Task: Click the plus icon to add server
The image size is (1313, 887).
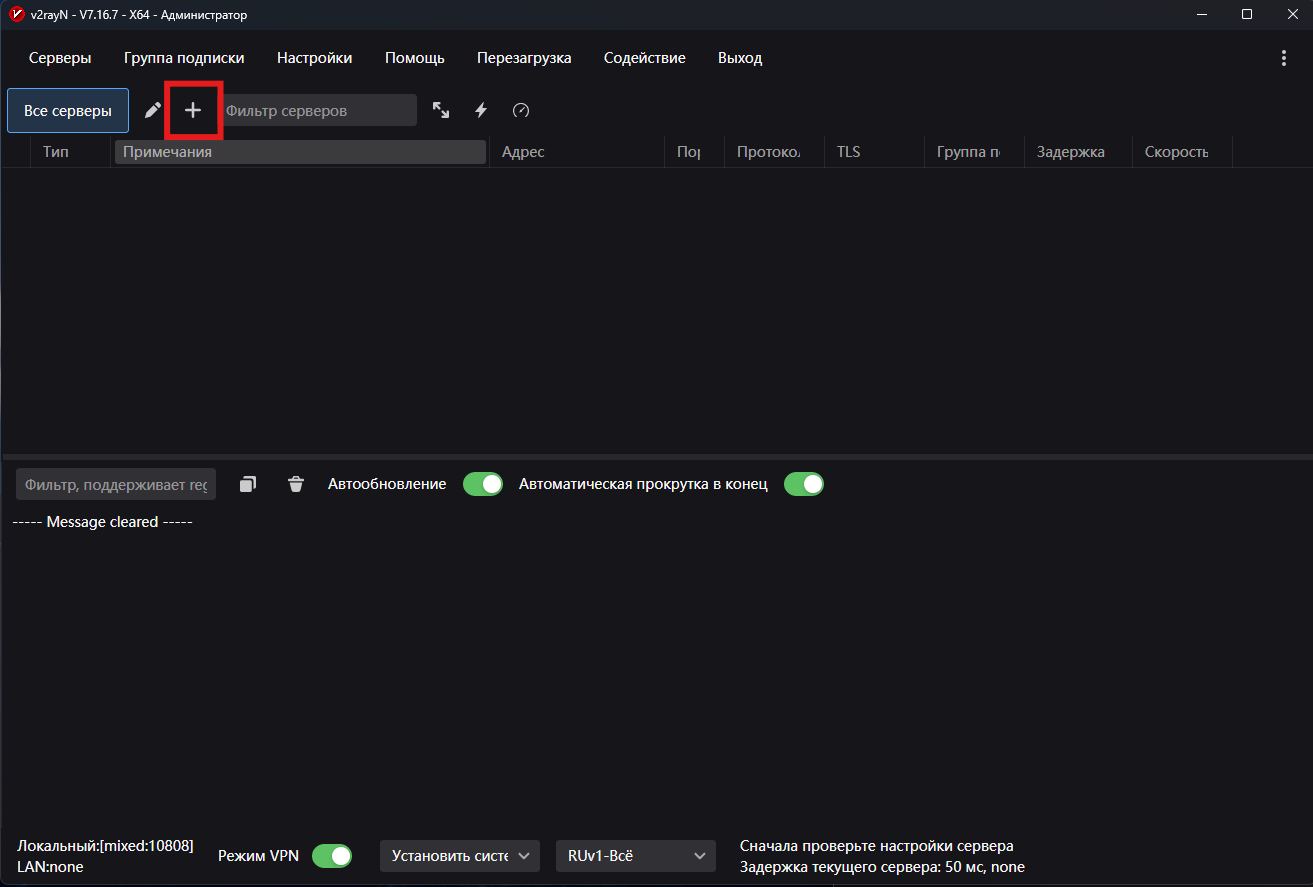Action: click(x=193, y=111)
